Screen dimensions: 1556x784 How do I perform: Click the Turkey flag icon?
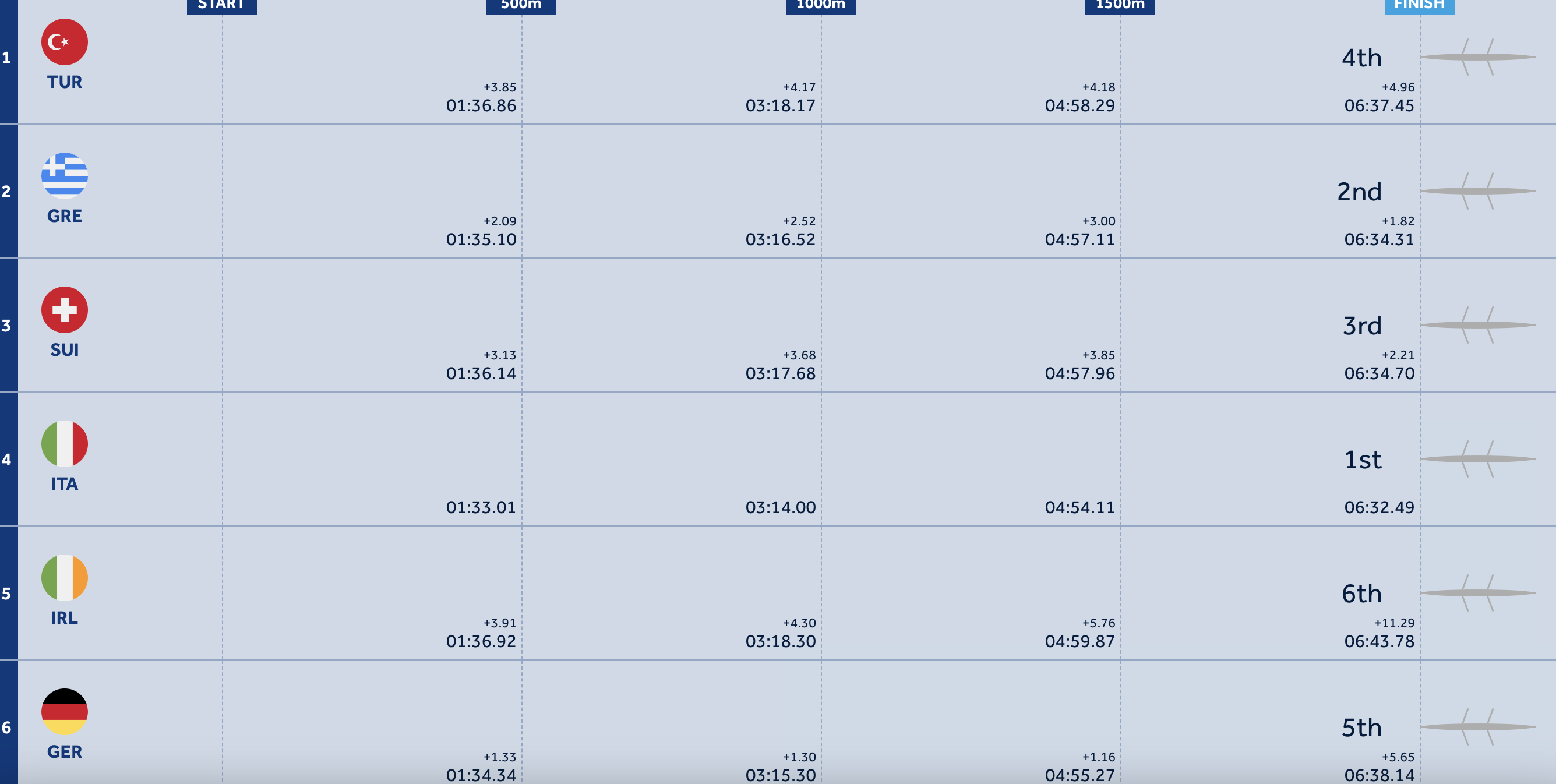click(65, 43)
